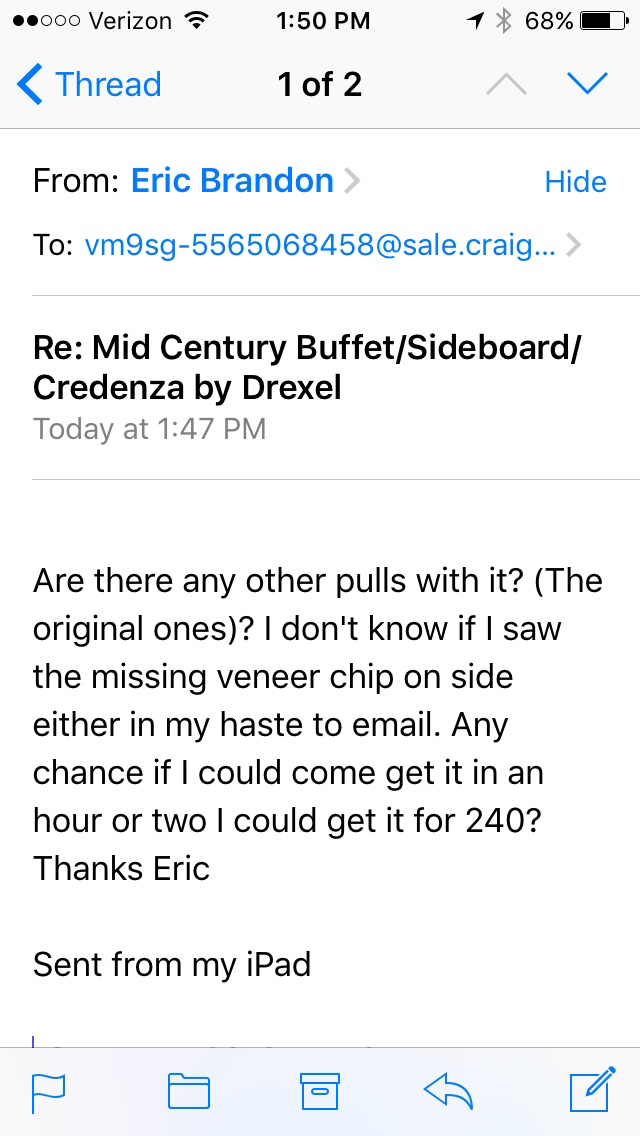Go to next message in thread
Screen dimensions: 640x1136
(587, 85)
